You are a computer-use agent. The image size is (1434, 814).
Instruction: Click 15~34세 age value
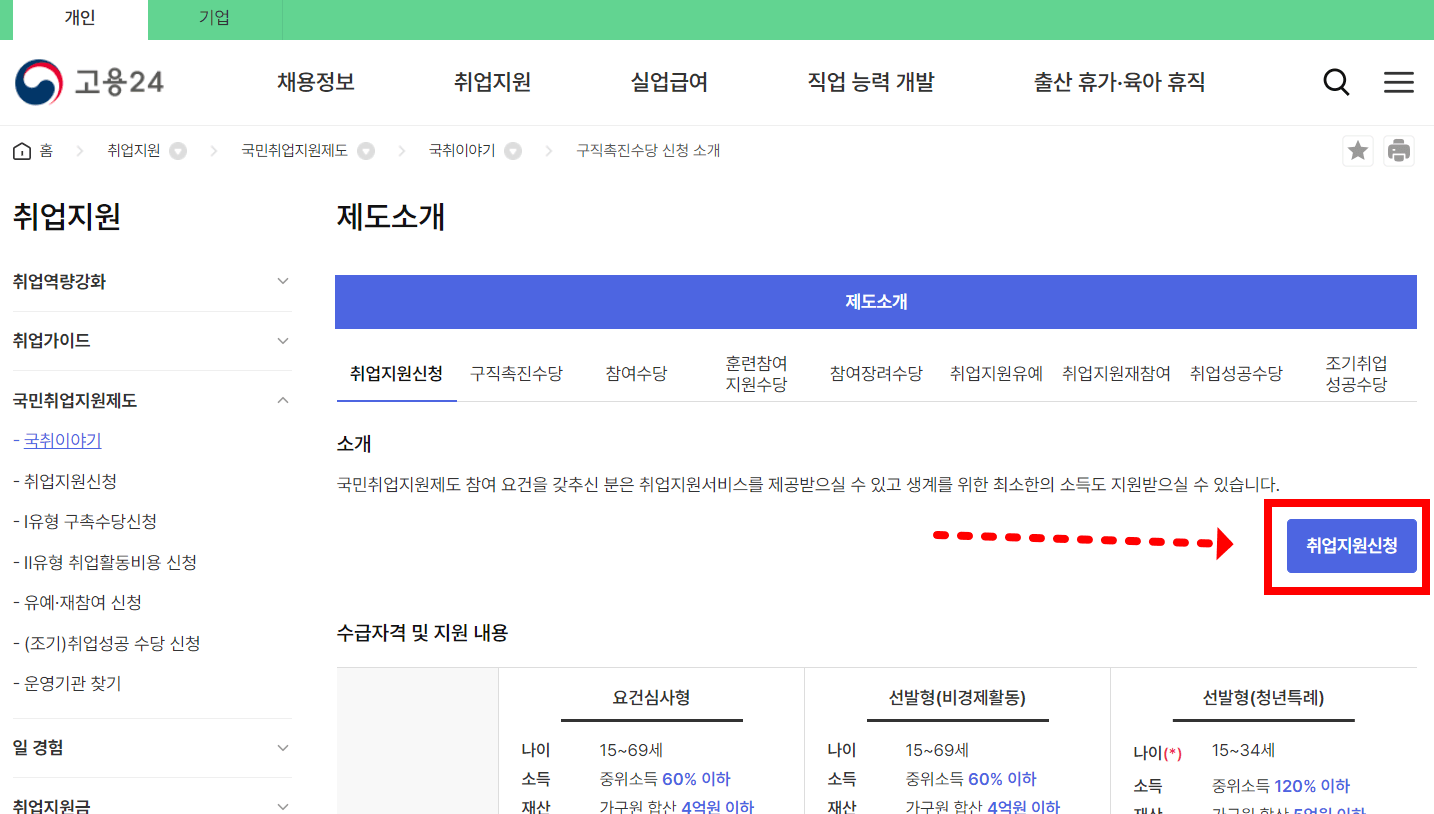pos(1243,750)
